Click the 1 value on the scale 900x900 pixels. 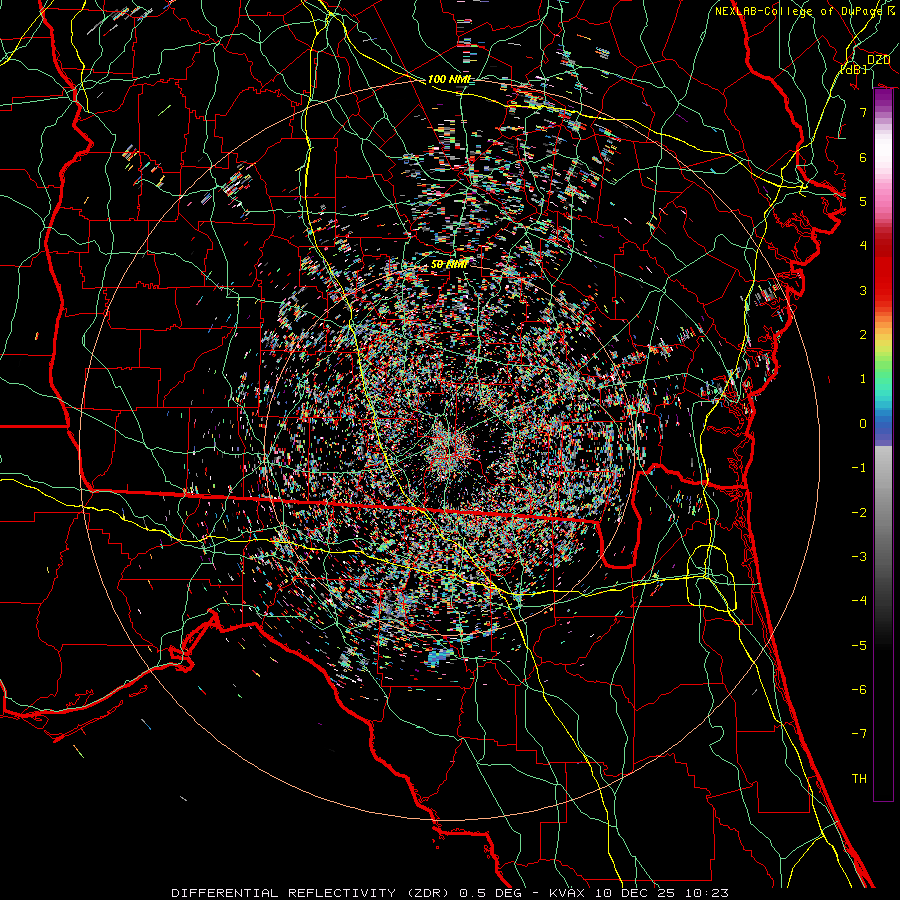pos(863,378)
